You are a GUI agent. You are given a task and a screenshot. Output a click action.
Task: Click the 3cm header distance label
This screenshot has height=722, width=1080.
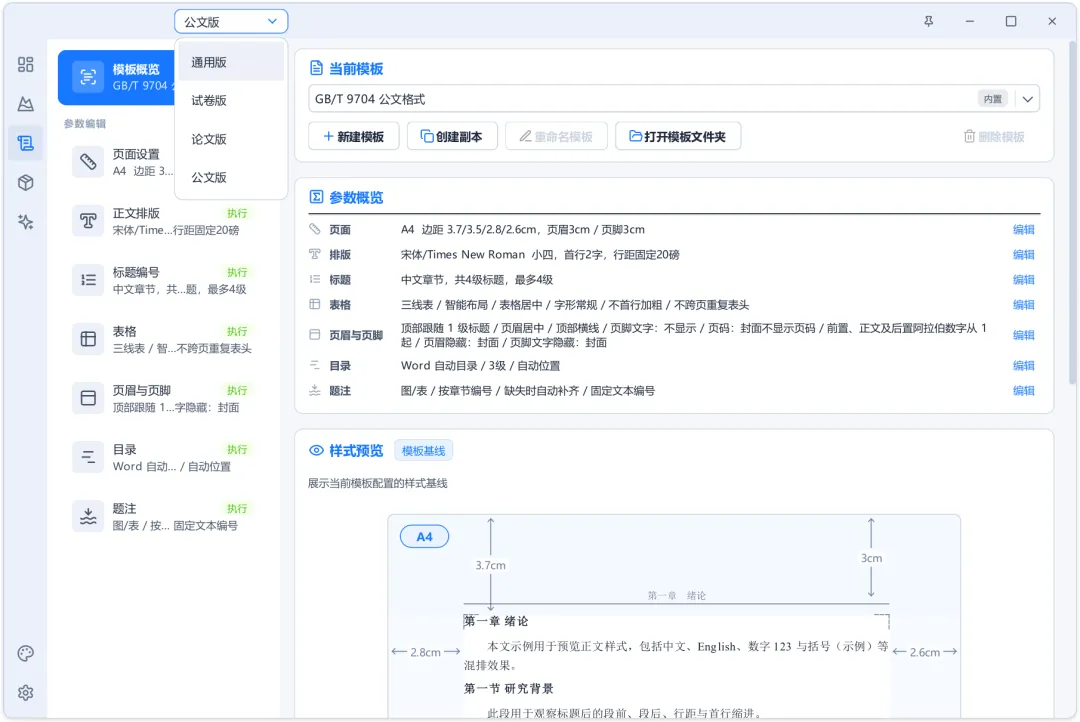(871, 558)
